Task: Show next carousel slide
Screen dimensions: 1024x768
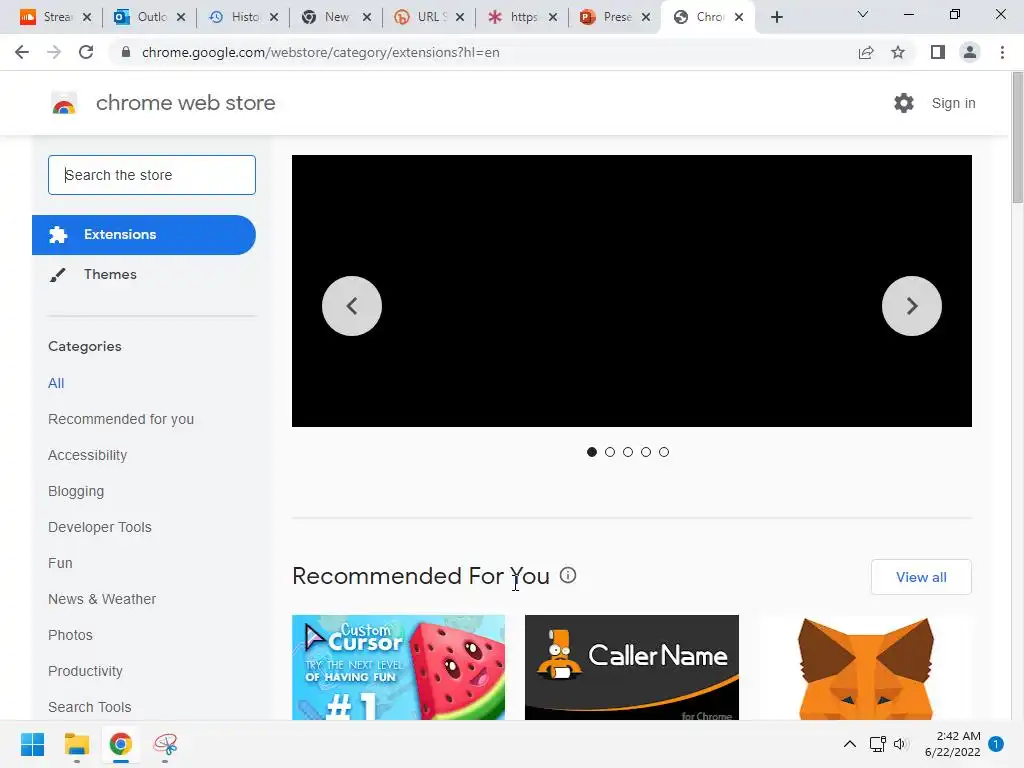Action: click(x=912, y=306)
